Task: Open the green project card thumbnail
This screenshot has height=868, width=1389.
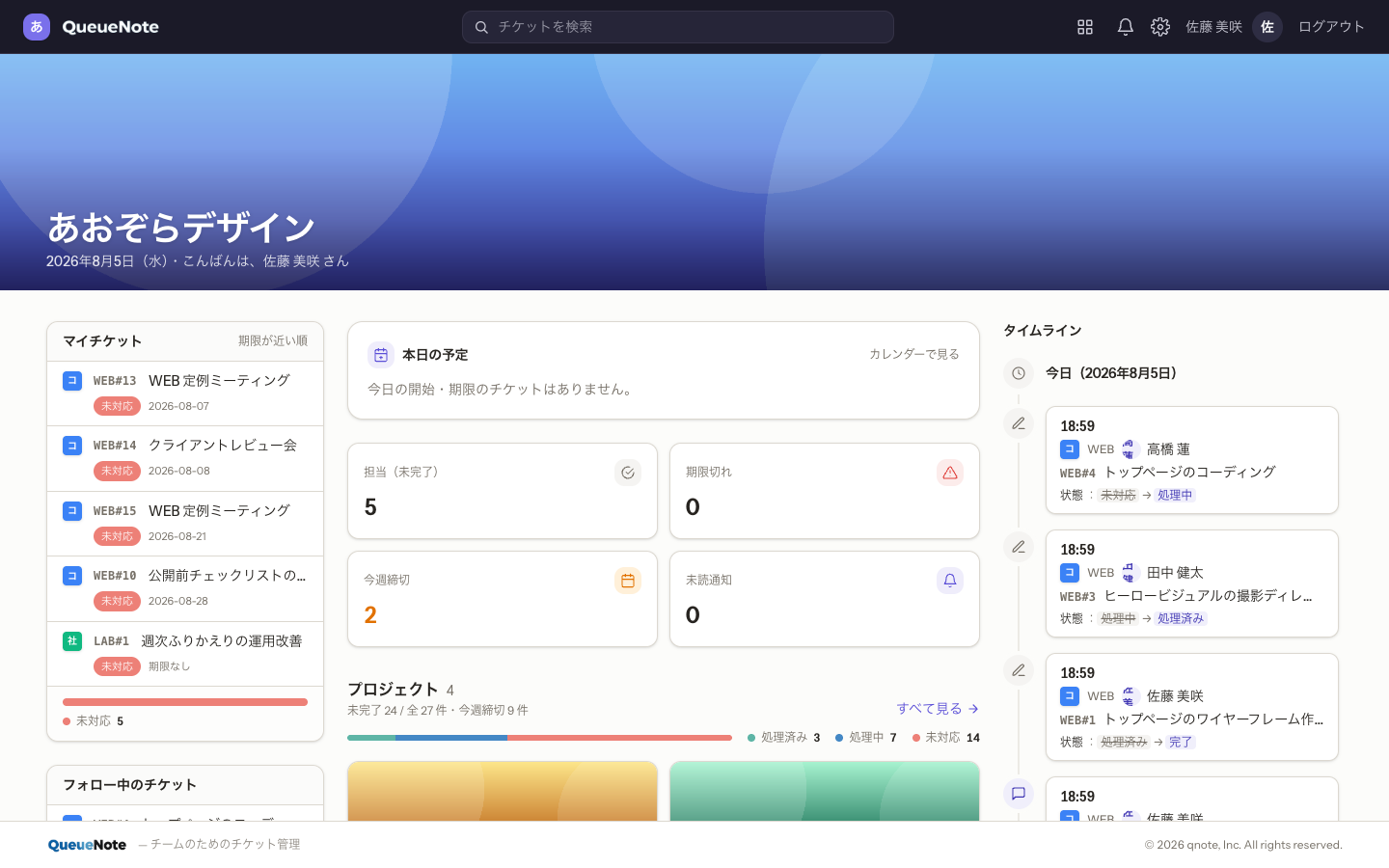Action: click(x=825, y=791)
